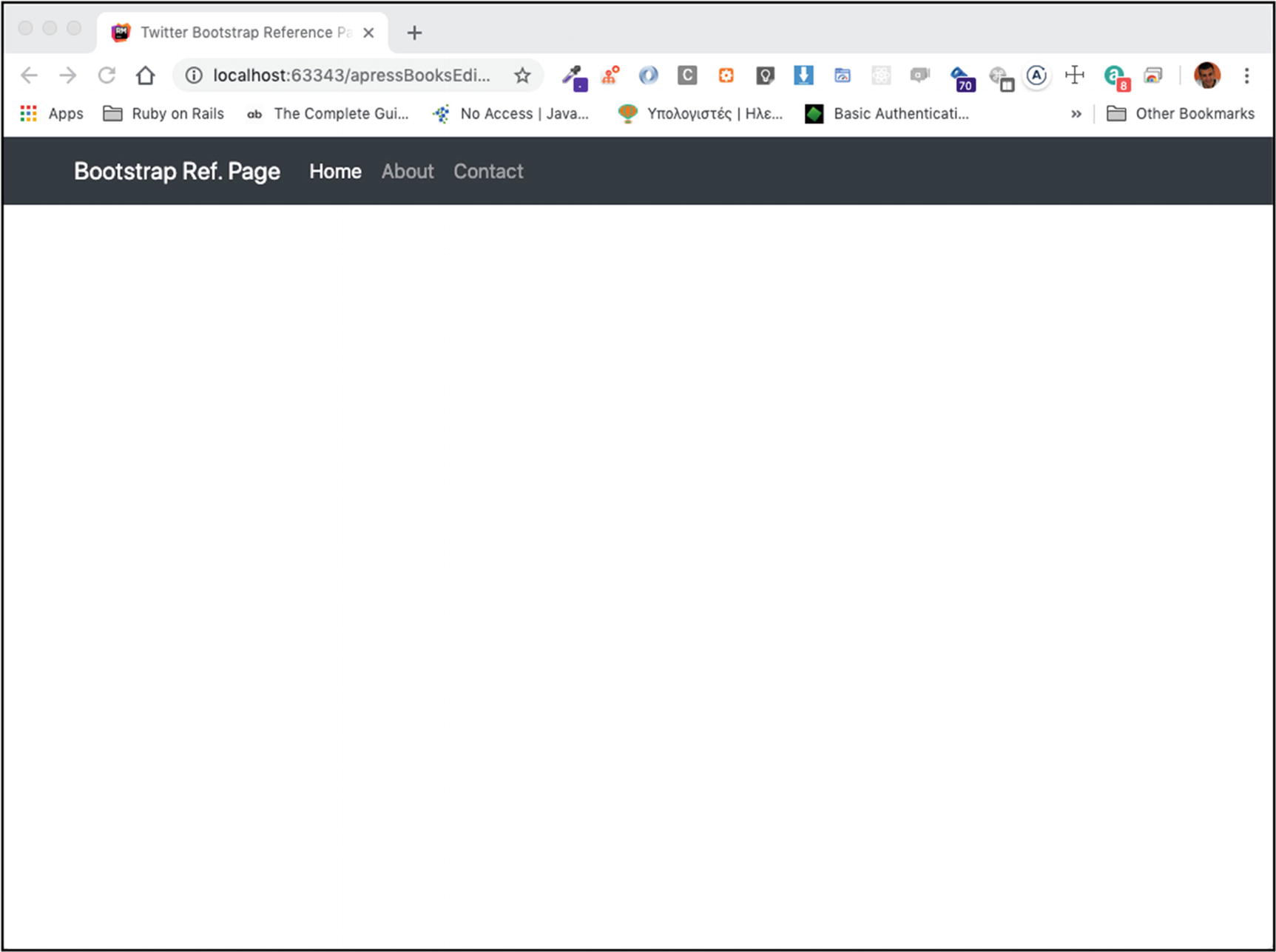
Task: Open the Ruby on Rails bookmark folder
Action: 163,114
